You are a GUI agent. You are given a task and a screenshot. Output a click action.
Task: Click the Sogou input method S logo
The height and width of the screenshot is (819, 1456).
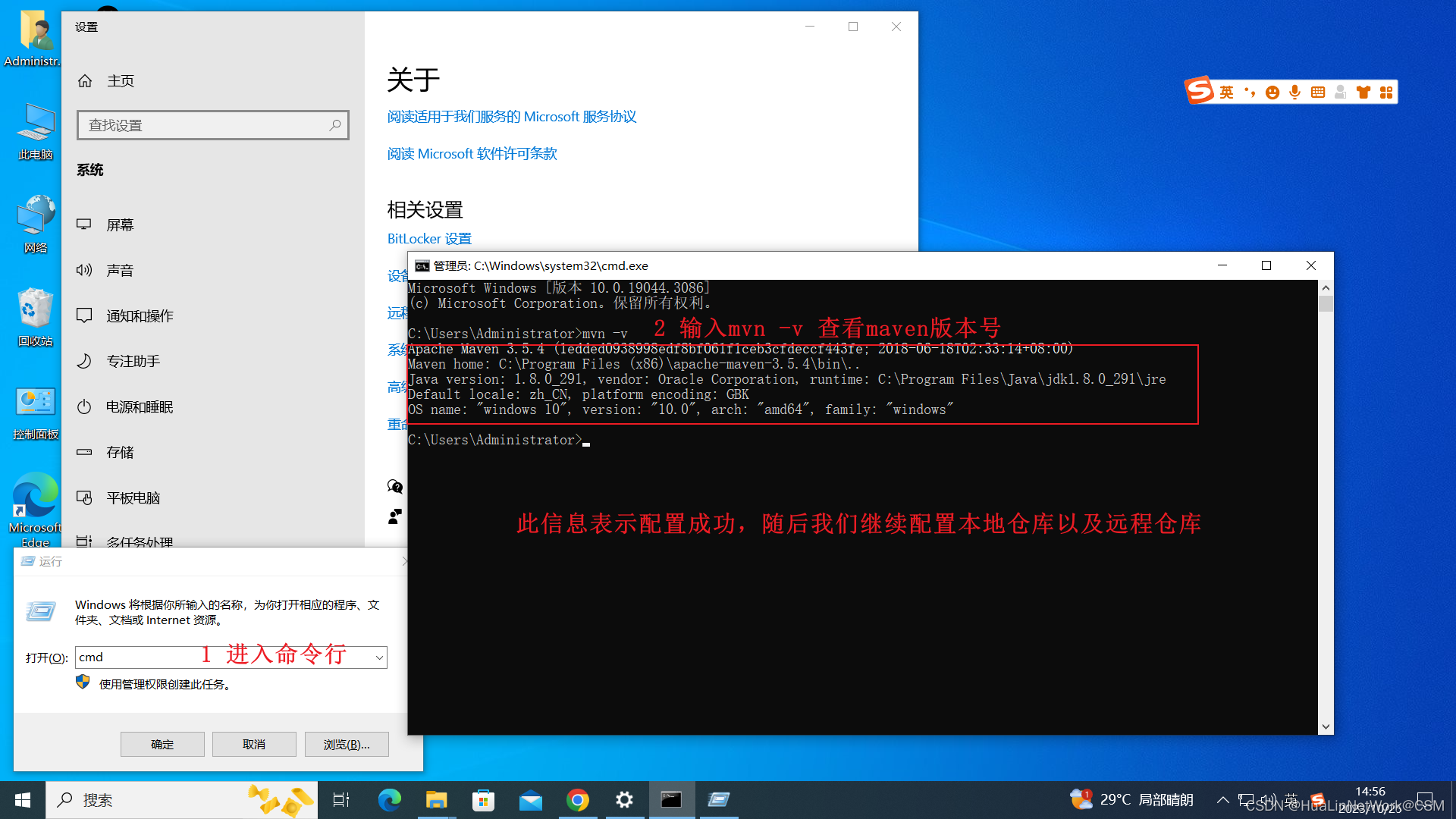[x=1200, y=90]
